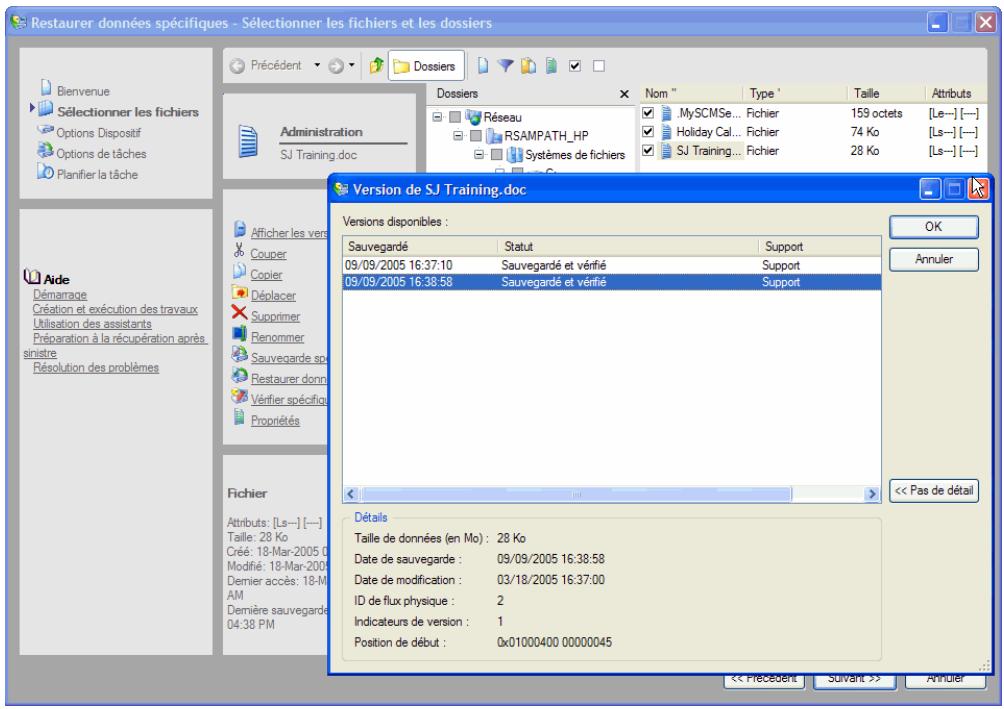The height and width of the screenshot is (709, 1004).
Task: Open Résolution des problèmes help link
Action: pyautogui.click(x=95, y=368)
